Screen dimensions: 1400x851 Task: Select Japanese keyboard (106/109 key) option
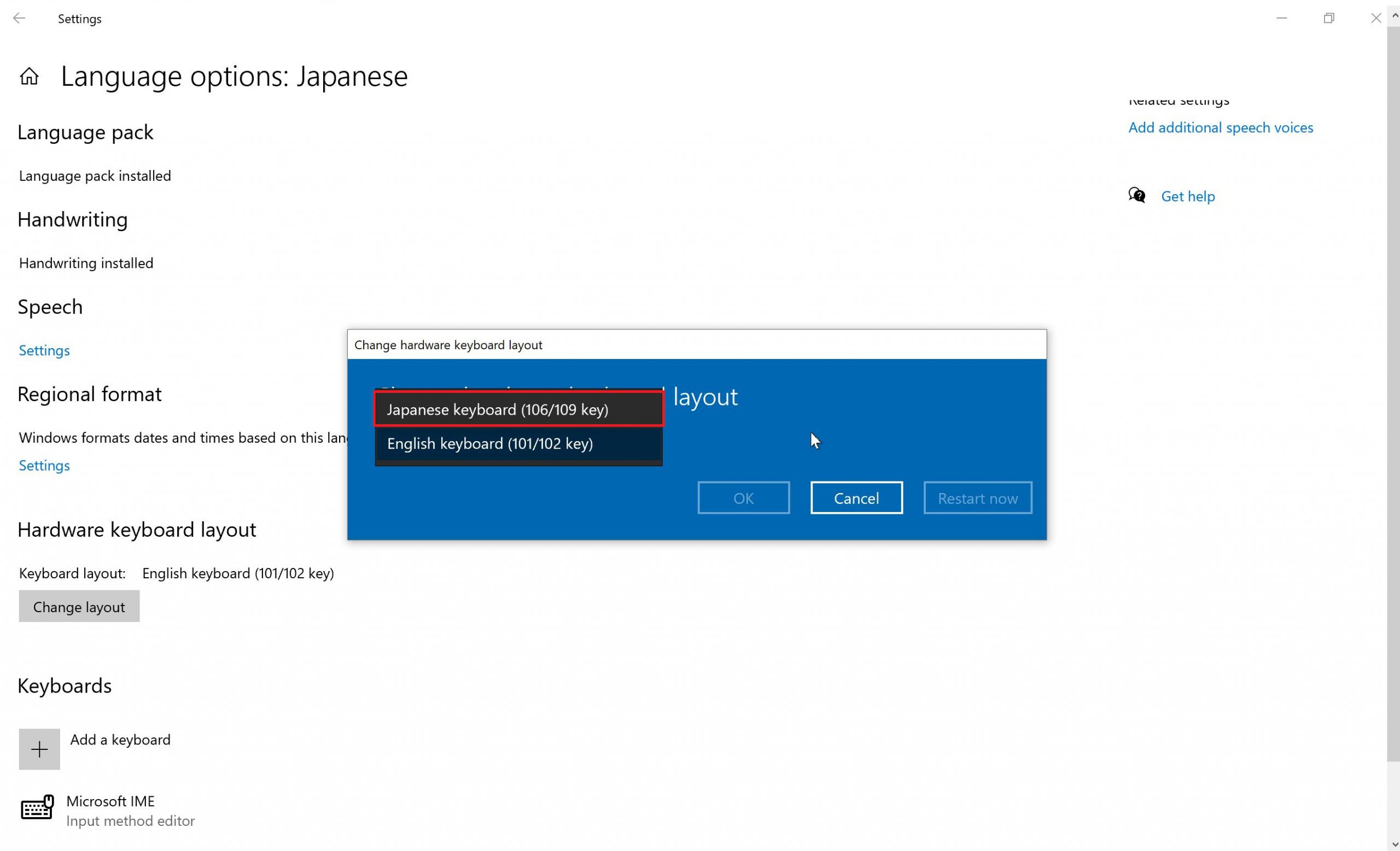pyautogui.click(x=519, y=408)
